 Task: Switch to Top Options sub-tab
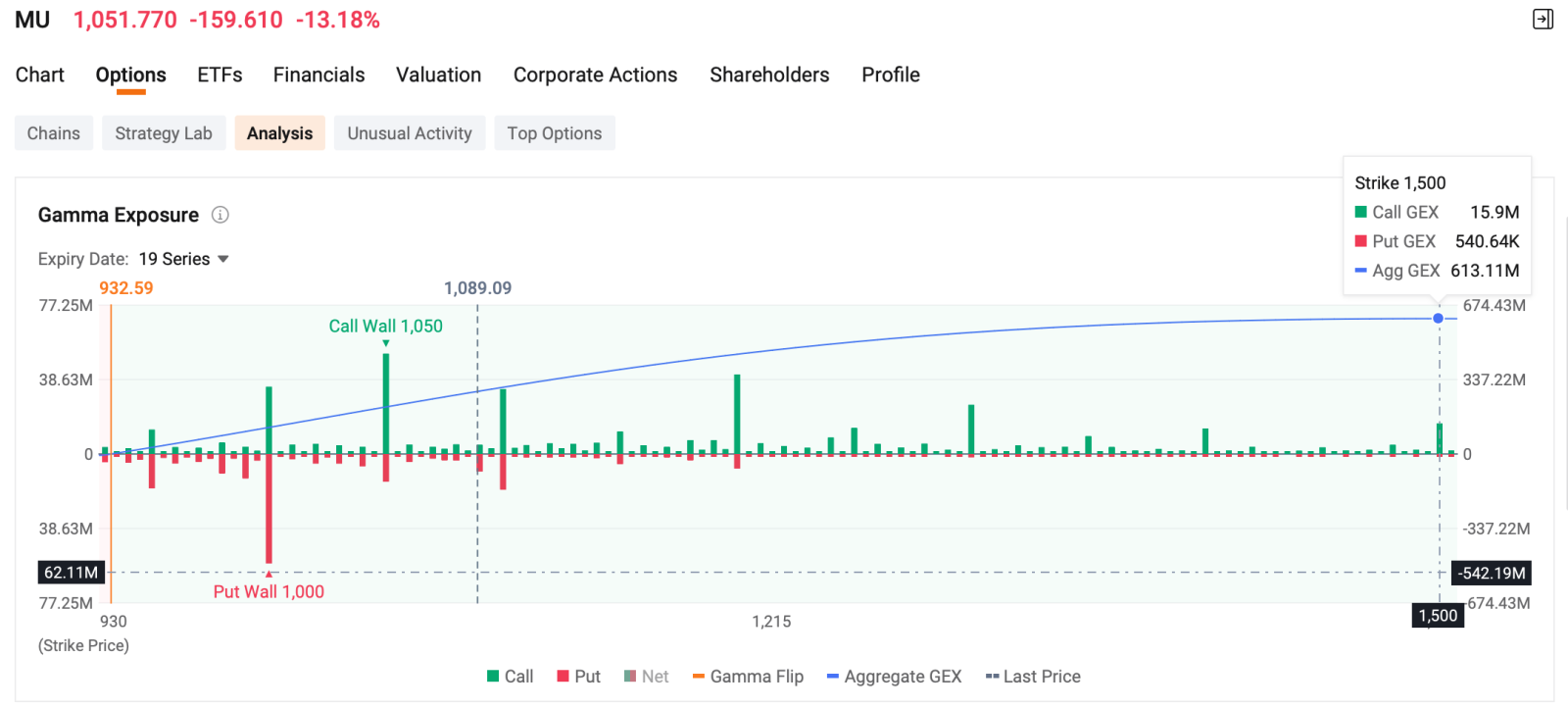click(555, 133)
